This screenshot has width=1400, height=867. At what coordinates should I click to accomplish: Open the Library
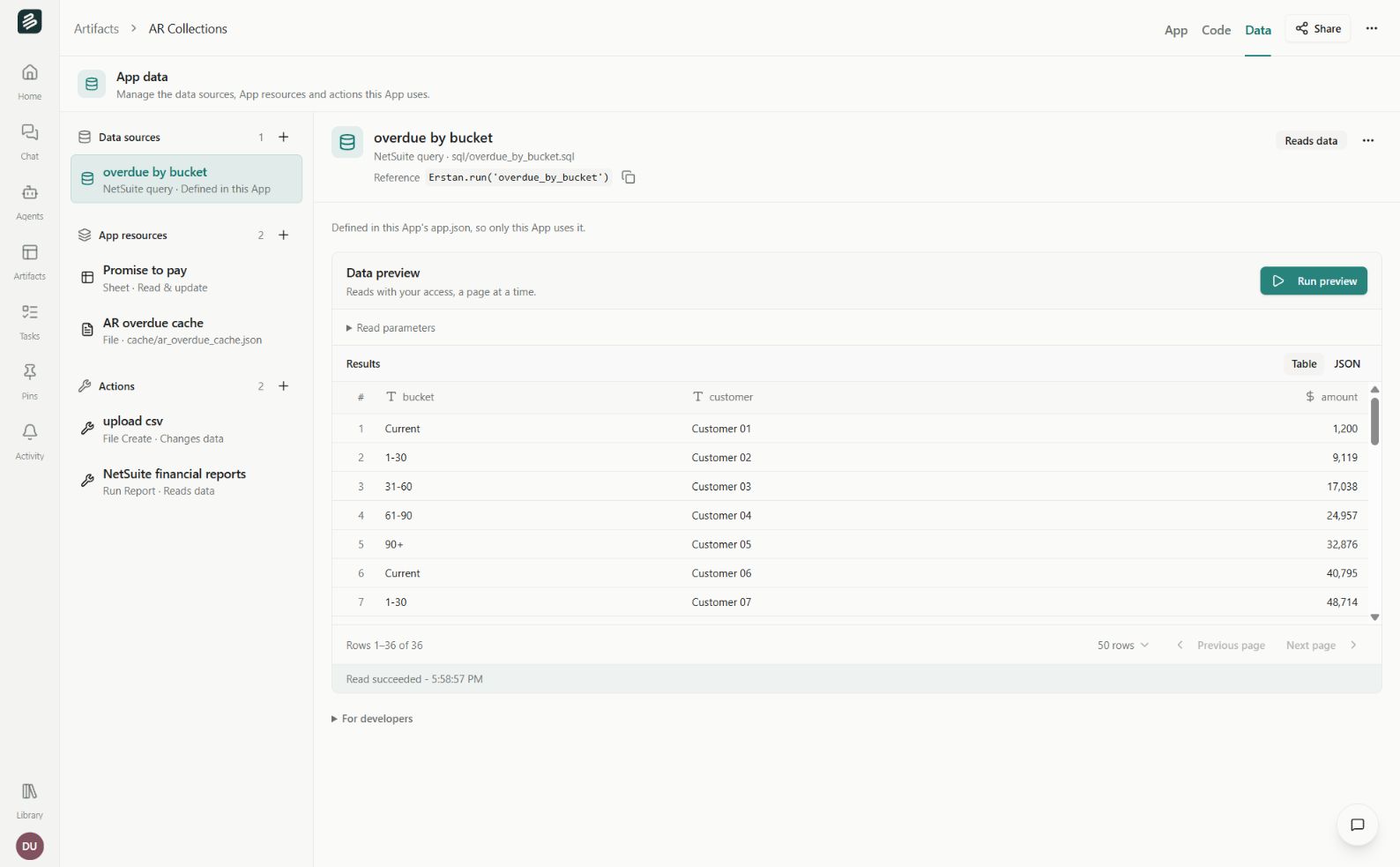[29, 801]
